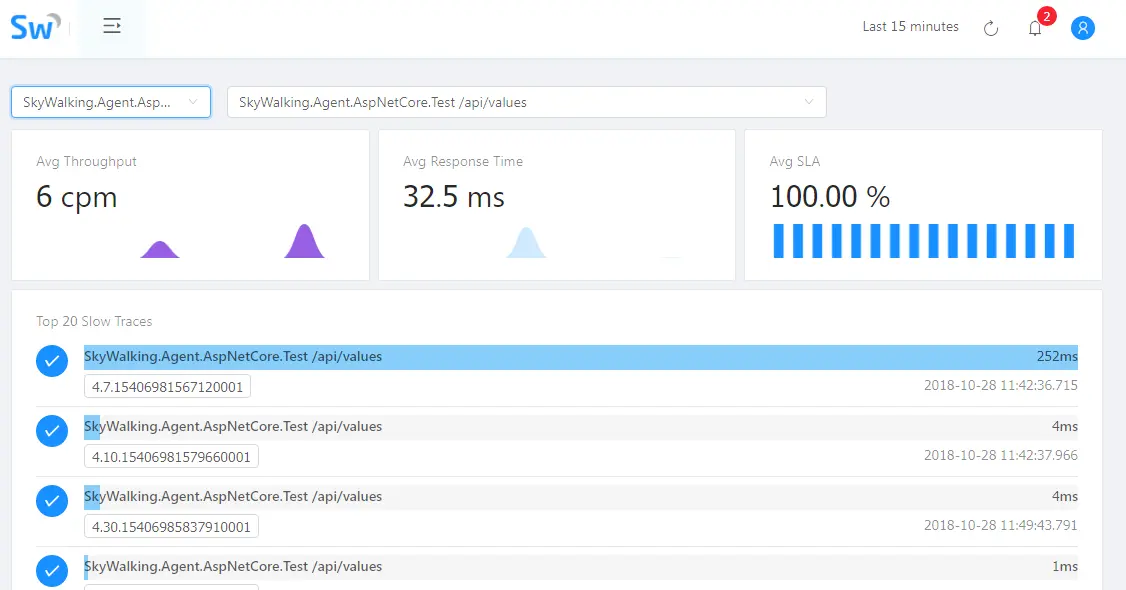Click the check icon beside the 4ms trace
1126x590 pixels.
(51, 431)
